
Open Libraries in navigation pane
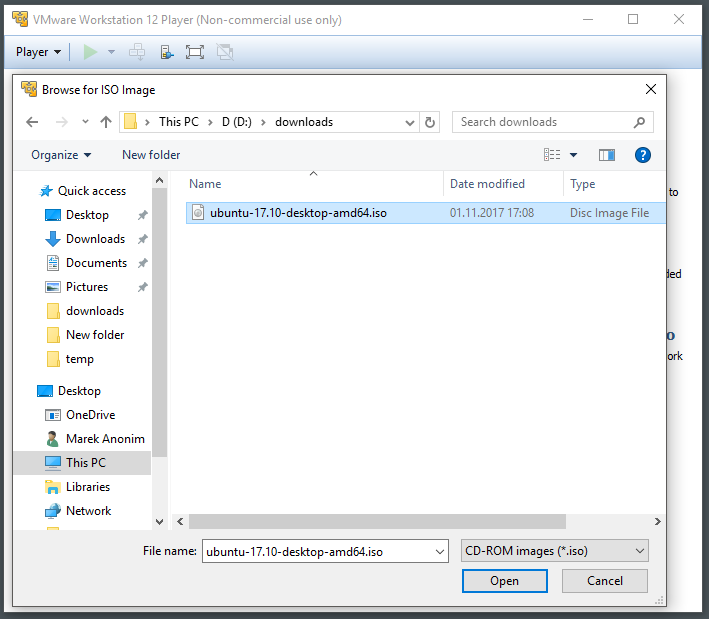click(x=88, y=487)
